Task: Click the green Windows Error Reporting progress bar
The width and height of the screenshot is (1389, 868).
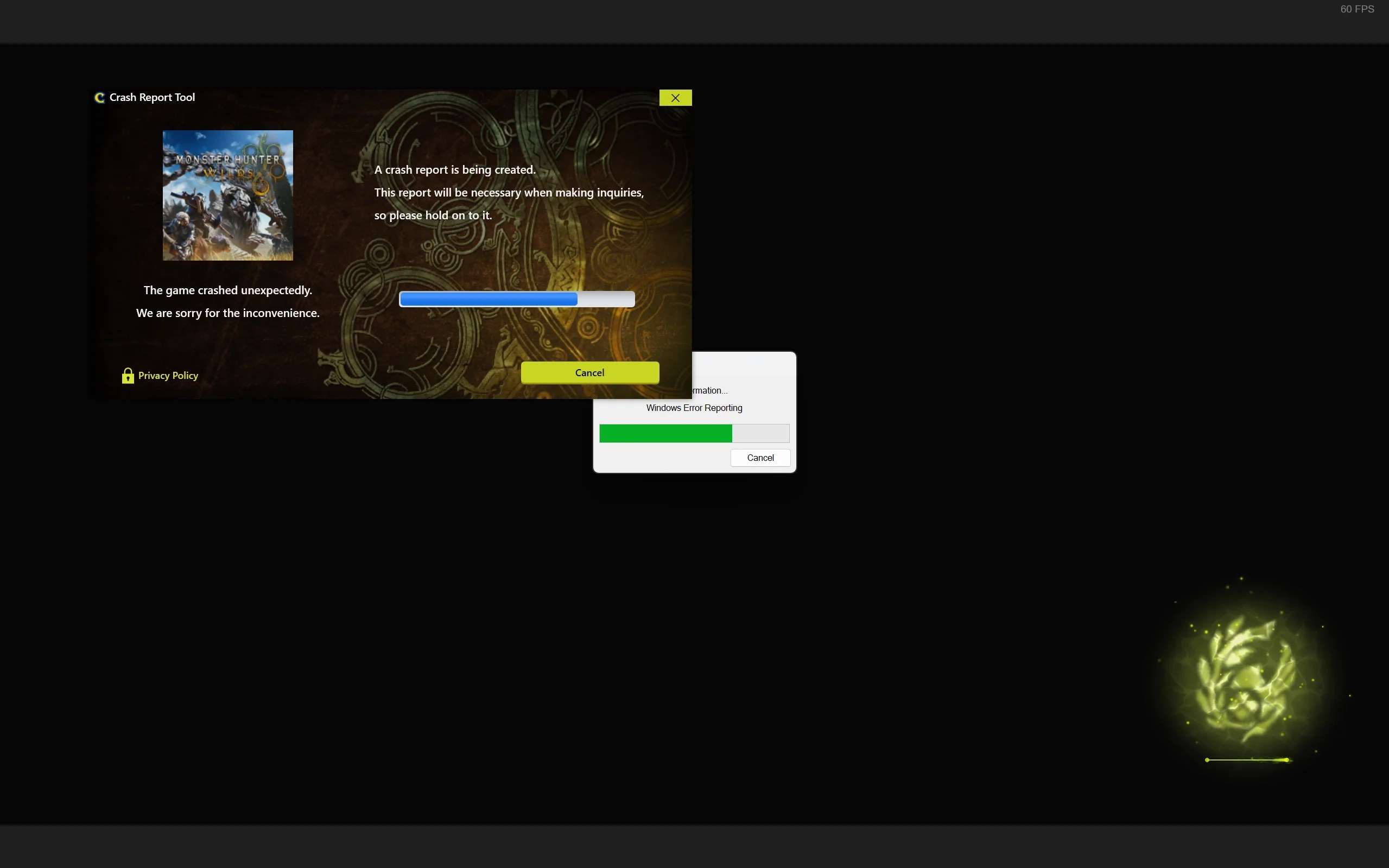Action: (x=665, y=433)
